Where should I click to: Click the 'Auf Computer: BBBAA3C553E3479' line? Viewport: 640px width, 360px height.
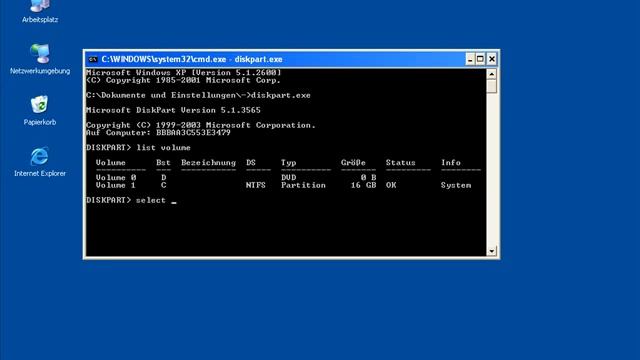(x=158, y=133)
